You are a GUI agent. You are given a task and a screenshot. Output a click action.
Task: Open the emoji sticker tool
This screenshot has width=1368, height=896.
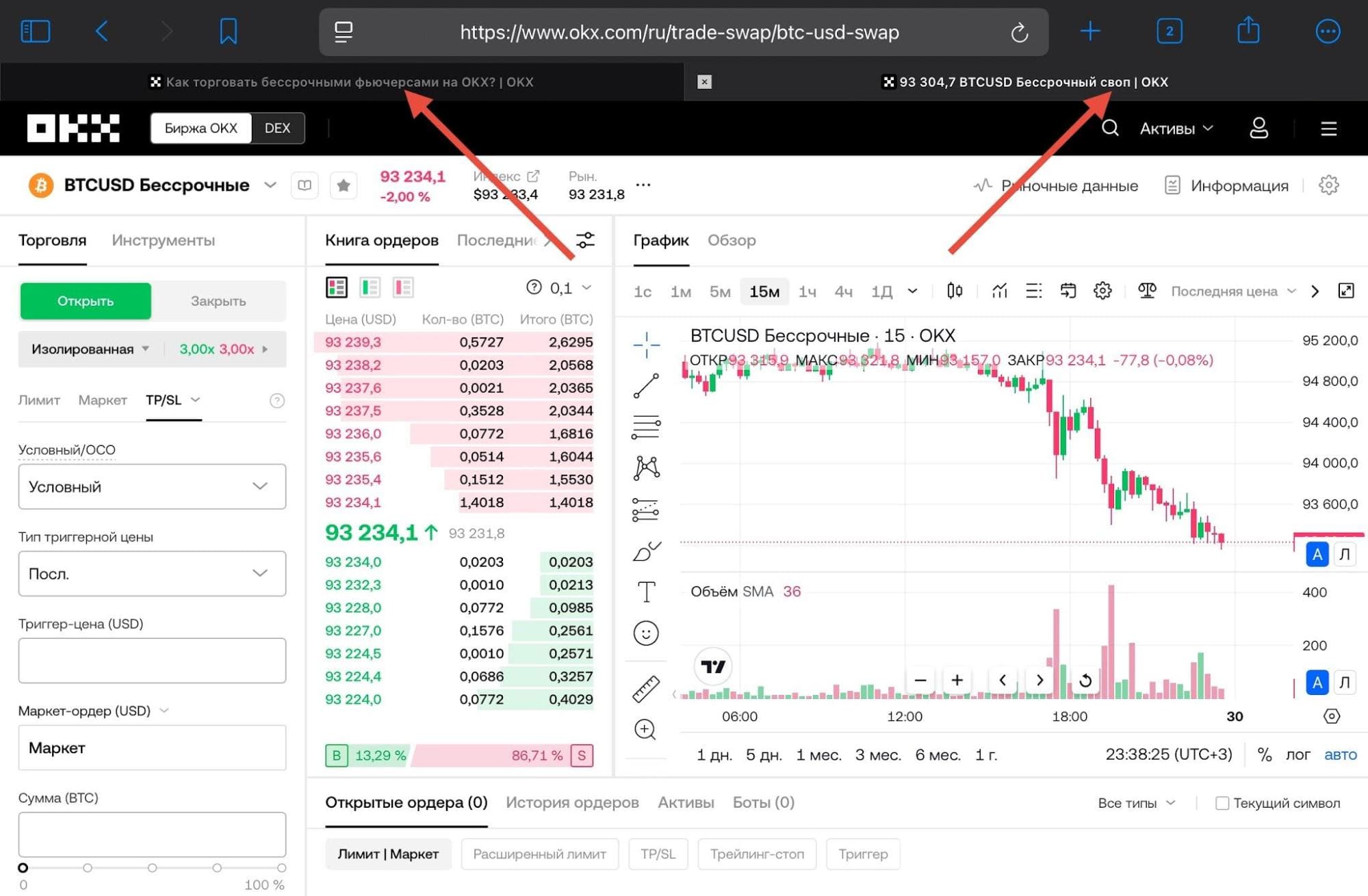(646, 633)
